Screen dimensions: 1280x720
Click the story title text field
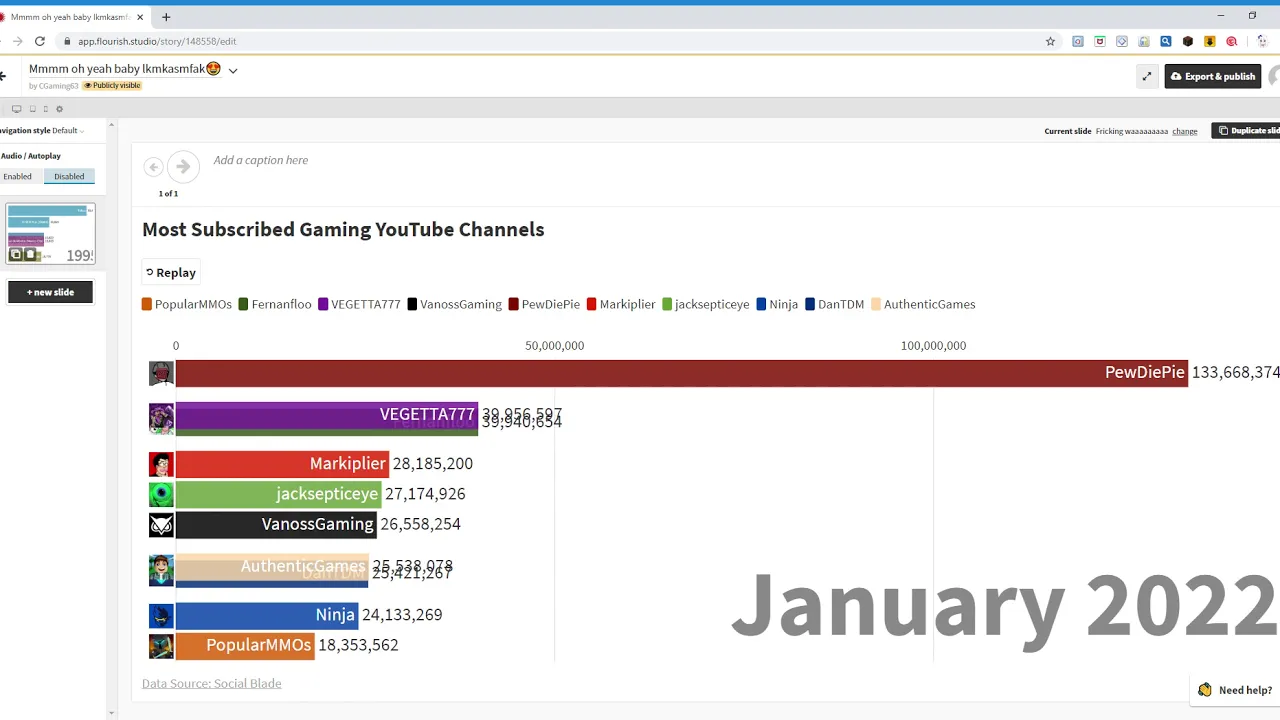click(124, 69)
